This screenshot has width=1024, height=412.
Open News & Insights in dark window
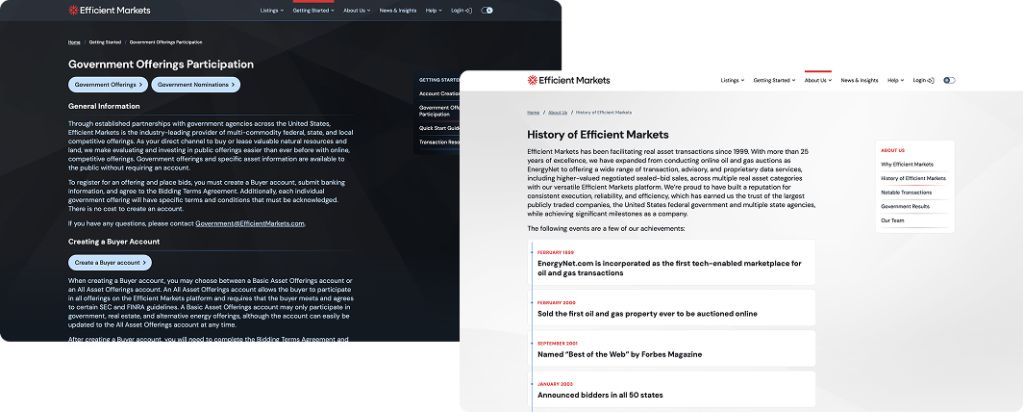click(398, 10)
